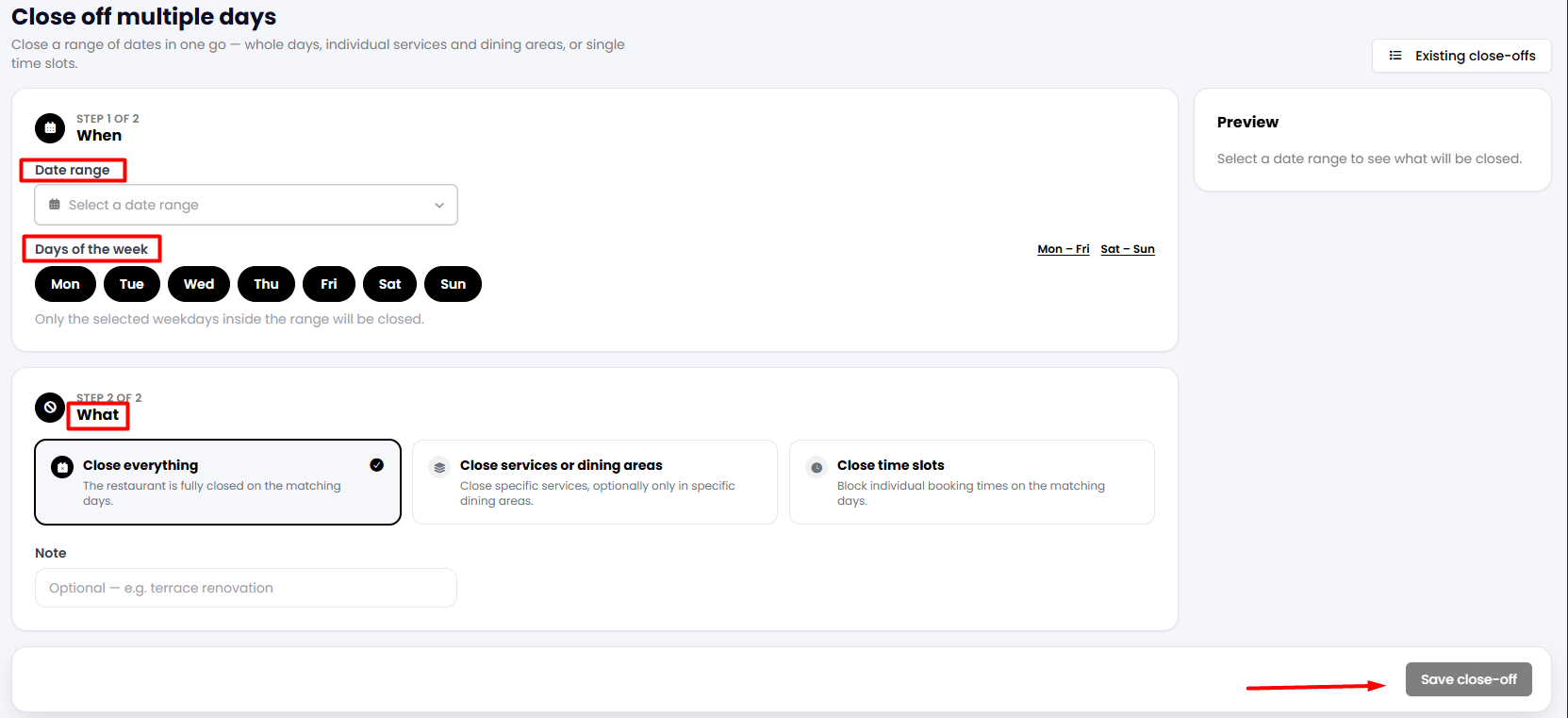
Task: Deselect the Fri weekday pill
Action: point(329,284)
